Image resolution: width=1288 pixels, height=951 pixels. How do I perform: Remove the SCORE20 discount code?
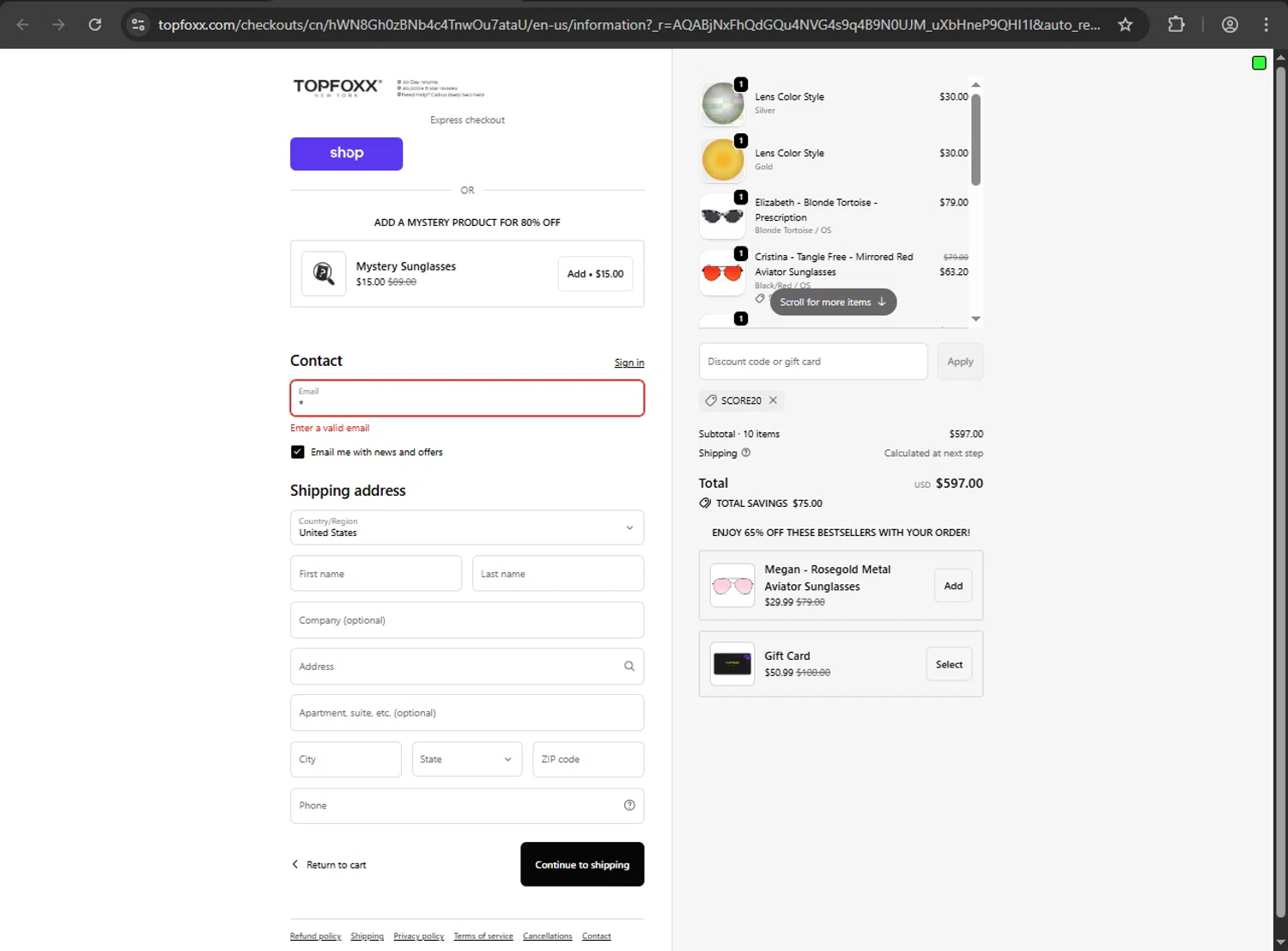click(773, 400)
